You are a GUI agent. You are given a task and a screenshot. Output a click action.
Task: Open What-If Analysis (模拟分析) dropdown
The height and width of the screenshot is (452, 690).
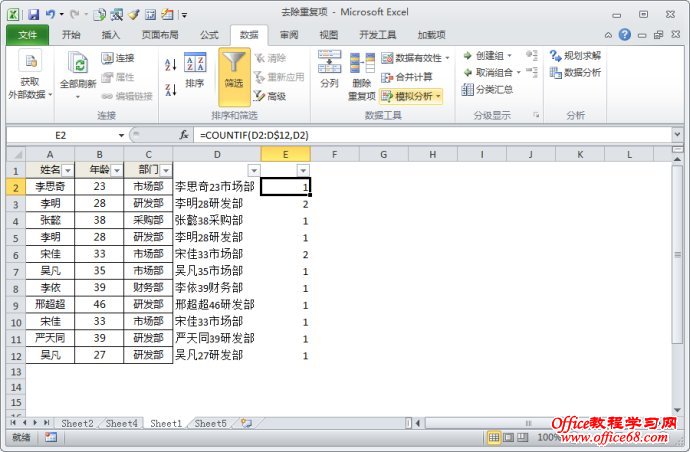click(x=411, y=96)
